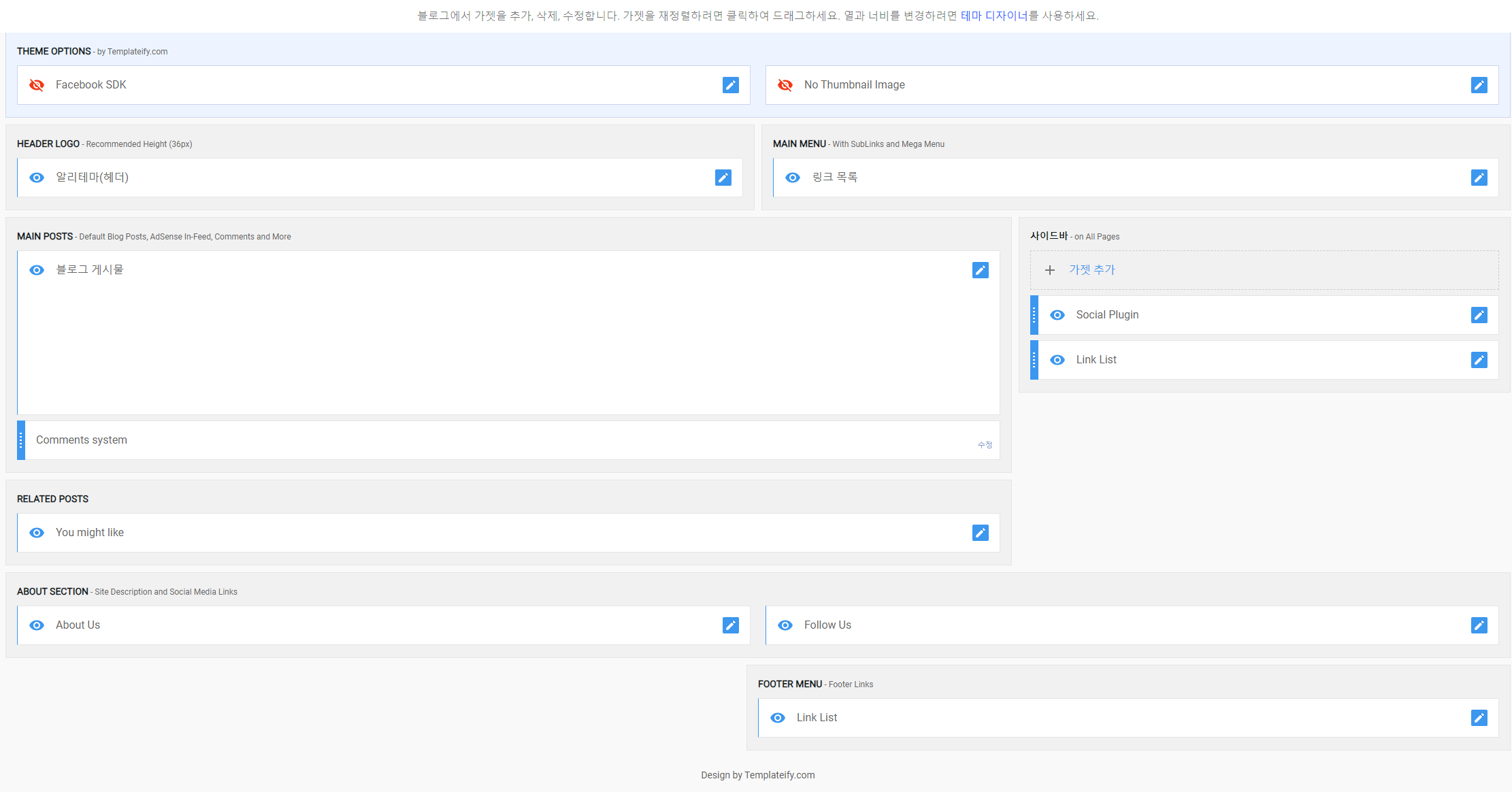Click the About Us label
Image resolution: width=1512 pixels, height=792 pixels.
click(x=78, y=625)
